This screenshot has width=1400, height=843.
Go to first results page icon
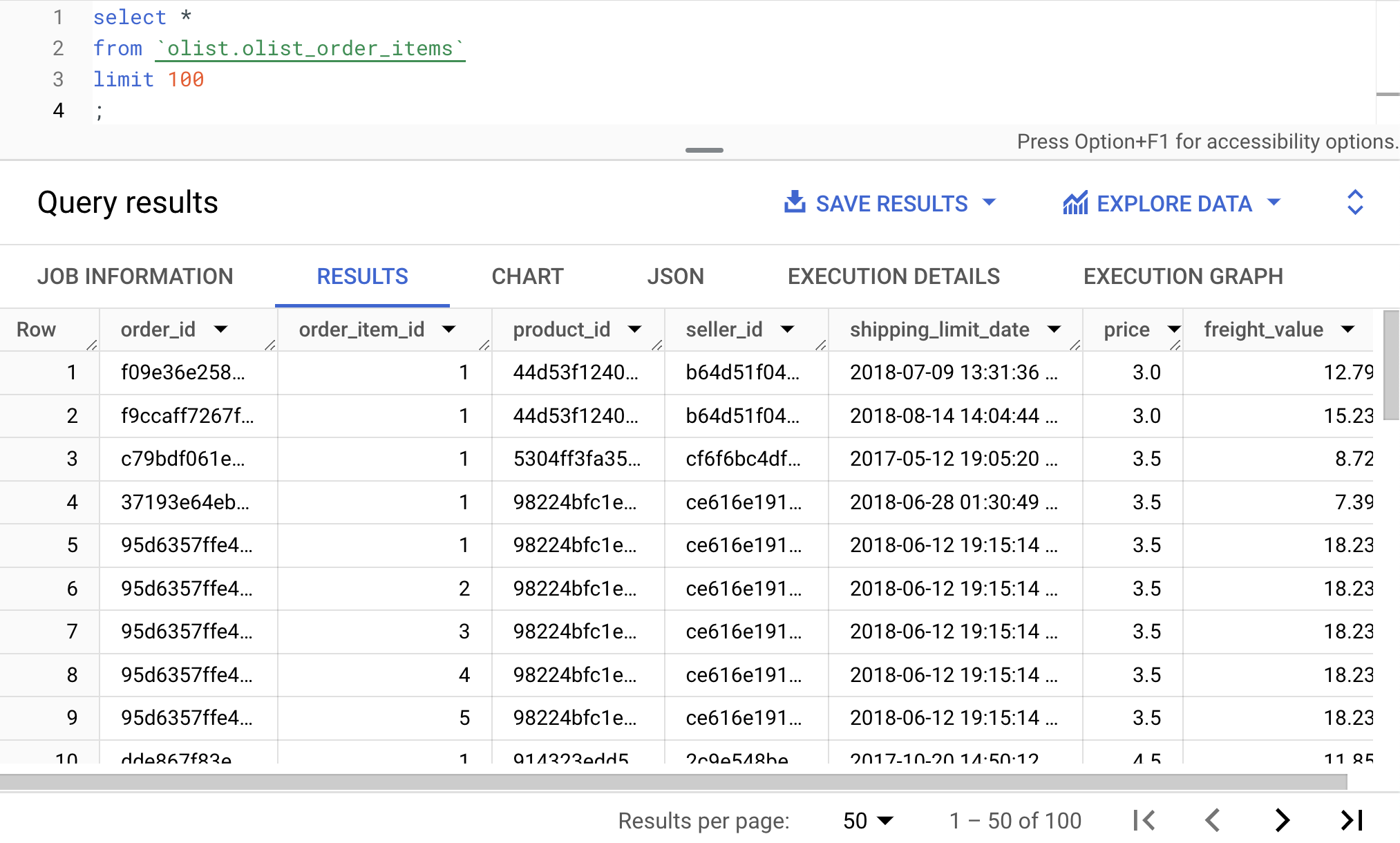1144,820
